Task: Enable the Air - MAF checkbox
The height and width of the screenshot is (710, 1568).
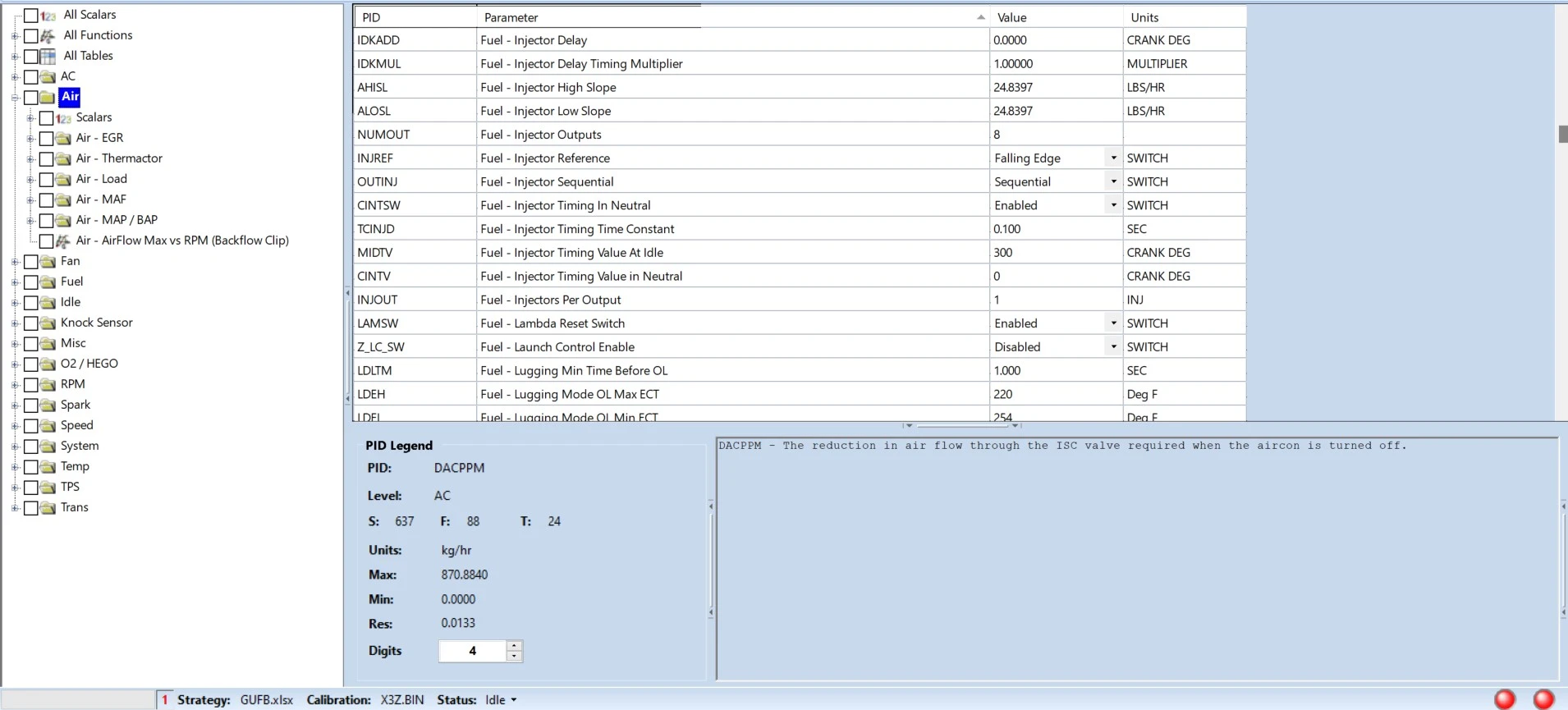Action: (x=47, y=200)
